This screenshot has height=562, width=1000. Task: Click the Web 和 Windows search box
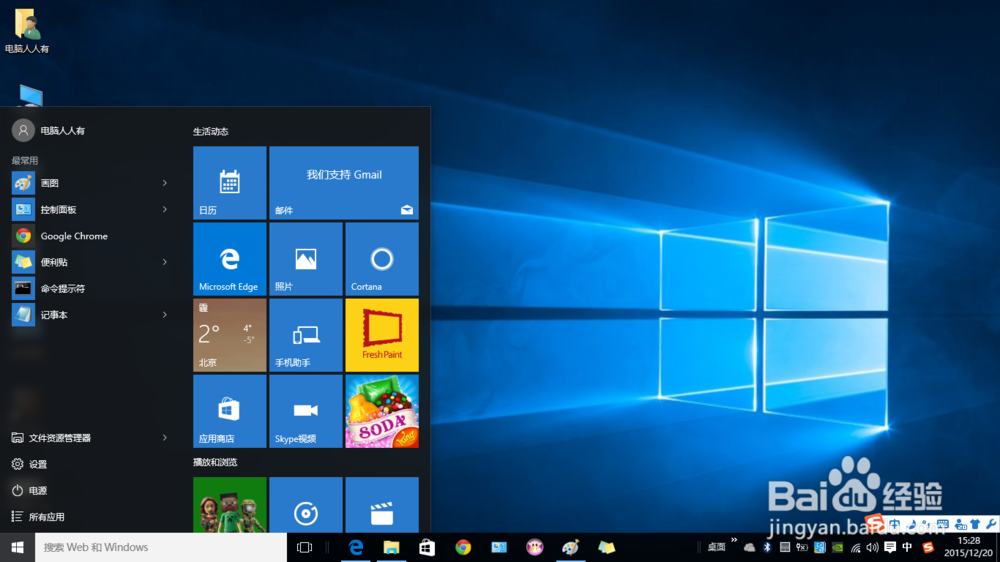[161, 547]
